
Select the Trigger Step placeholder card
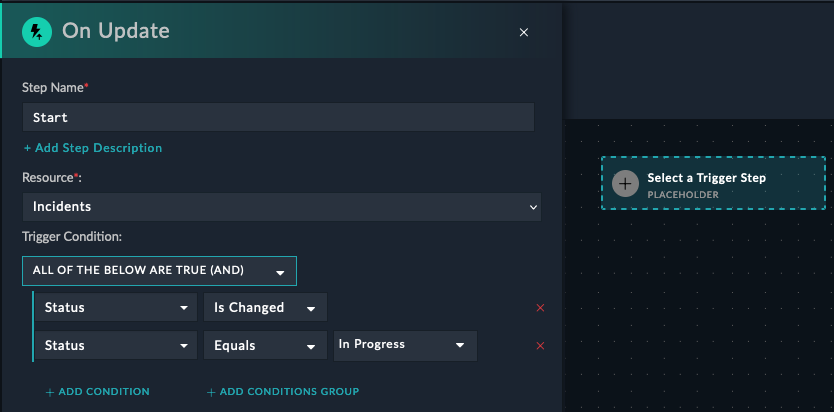[x=713, y=183]
